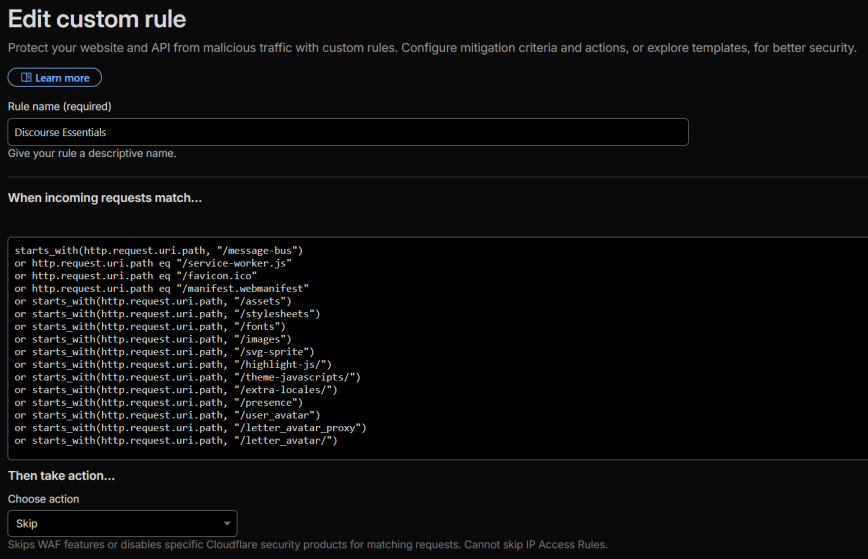Click the "Rule name (required)" label
Image resolution: width=868 pixels, height=559 pixels.
click(x=59, y=106)
